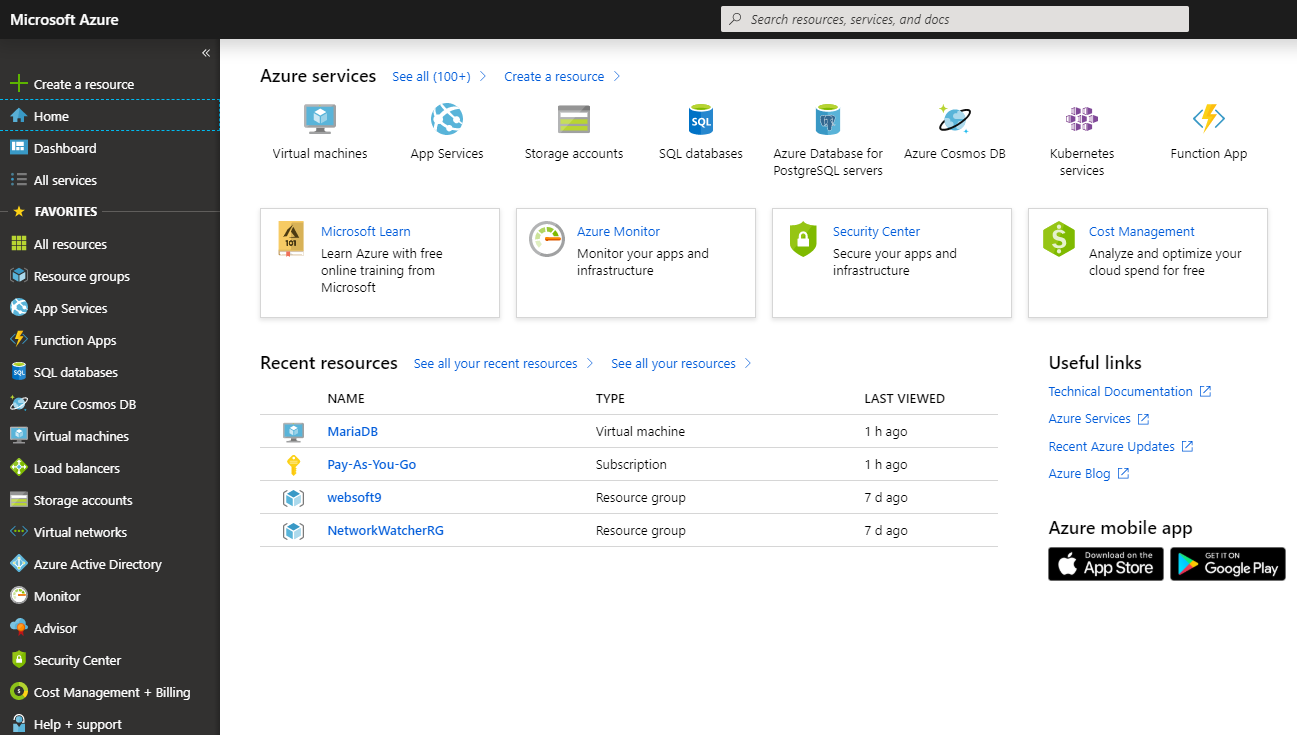Open the Azure Cosmos DB tile icon
Screen dimensions: 1297x735
955,119
